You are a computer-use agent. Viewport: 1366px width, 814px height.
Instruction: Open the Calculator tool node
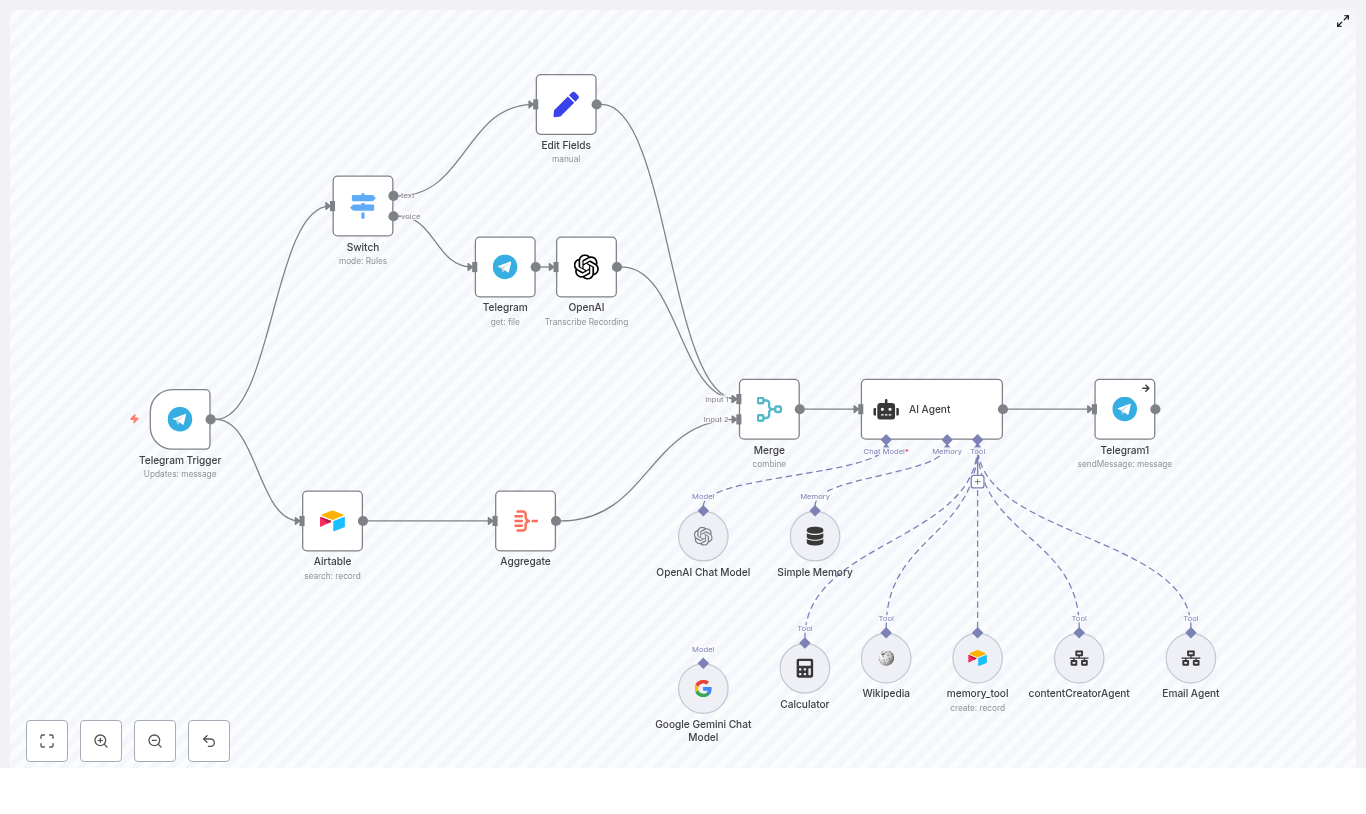click(804, 667)
